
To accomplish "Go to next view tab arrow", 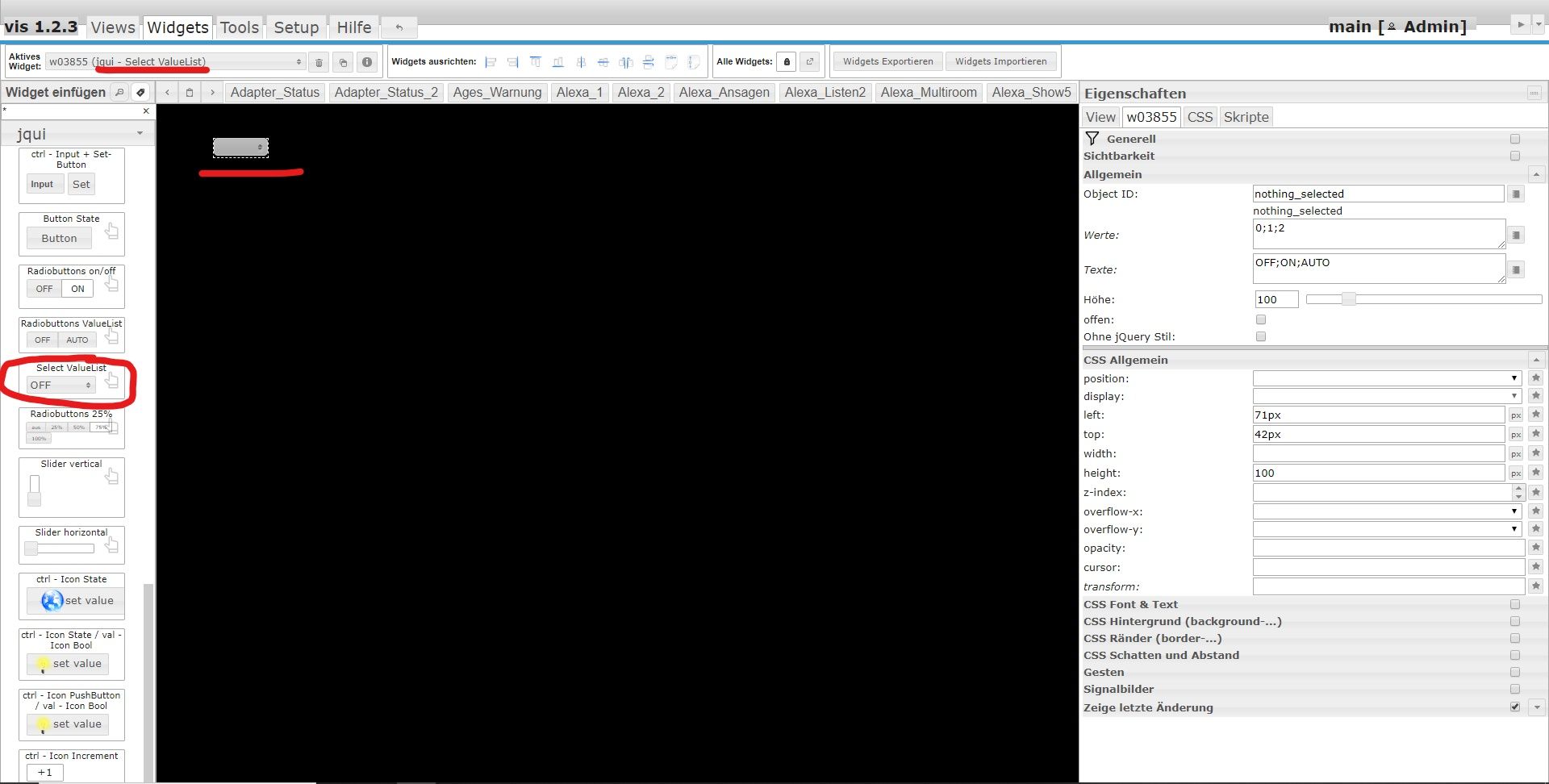I will pyautogui.click(x=212, y=93).
